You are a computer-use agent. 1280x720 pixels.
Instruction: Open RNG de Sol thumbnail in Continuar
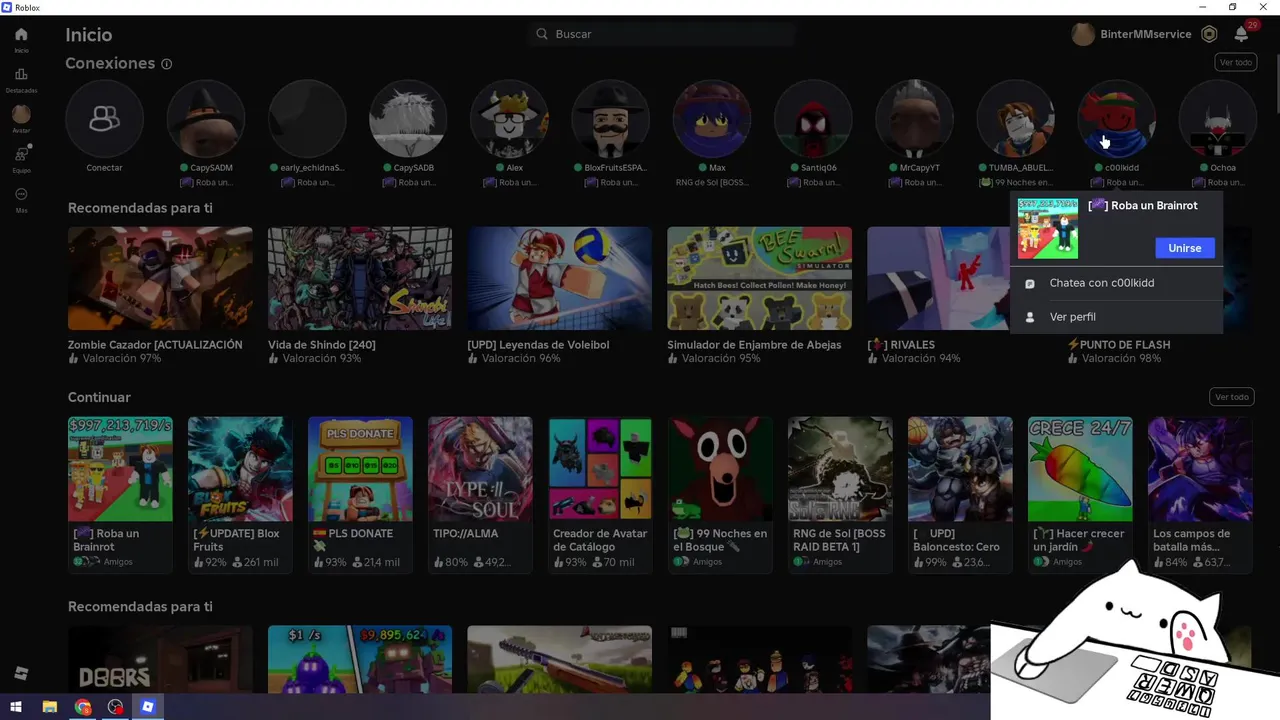840,469
